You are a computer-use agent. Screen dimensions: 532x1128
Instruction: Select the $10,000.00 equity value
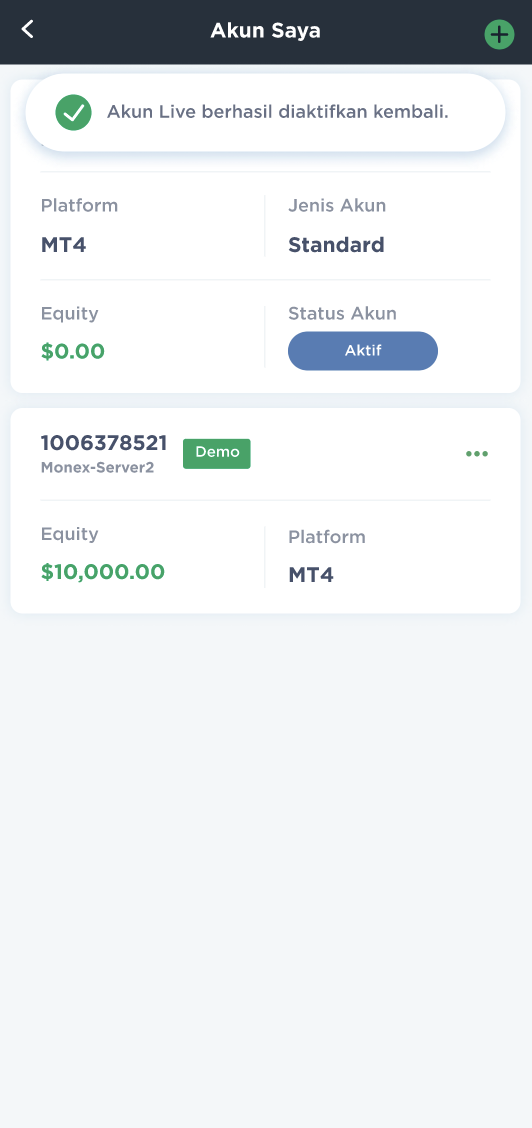[103, 572]
